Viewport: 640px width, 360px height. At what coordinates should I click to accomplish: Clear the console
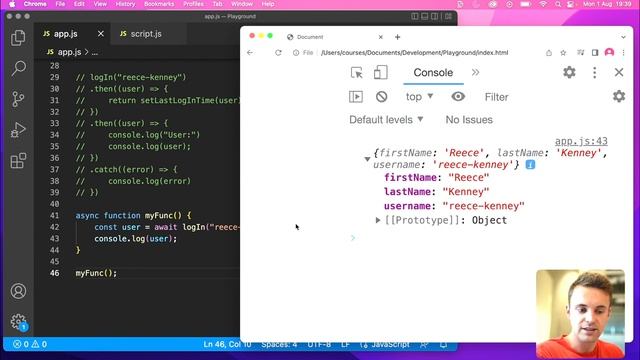tap(381, 97)
